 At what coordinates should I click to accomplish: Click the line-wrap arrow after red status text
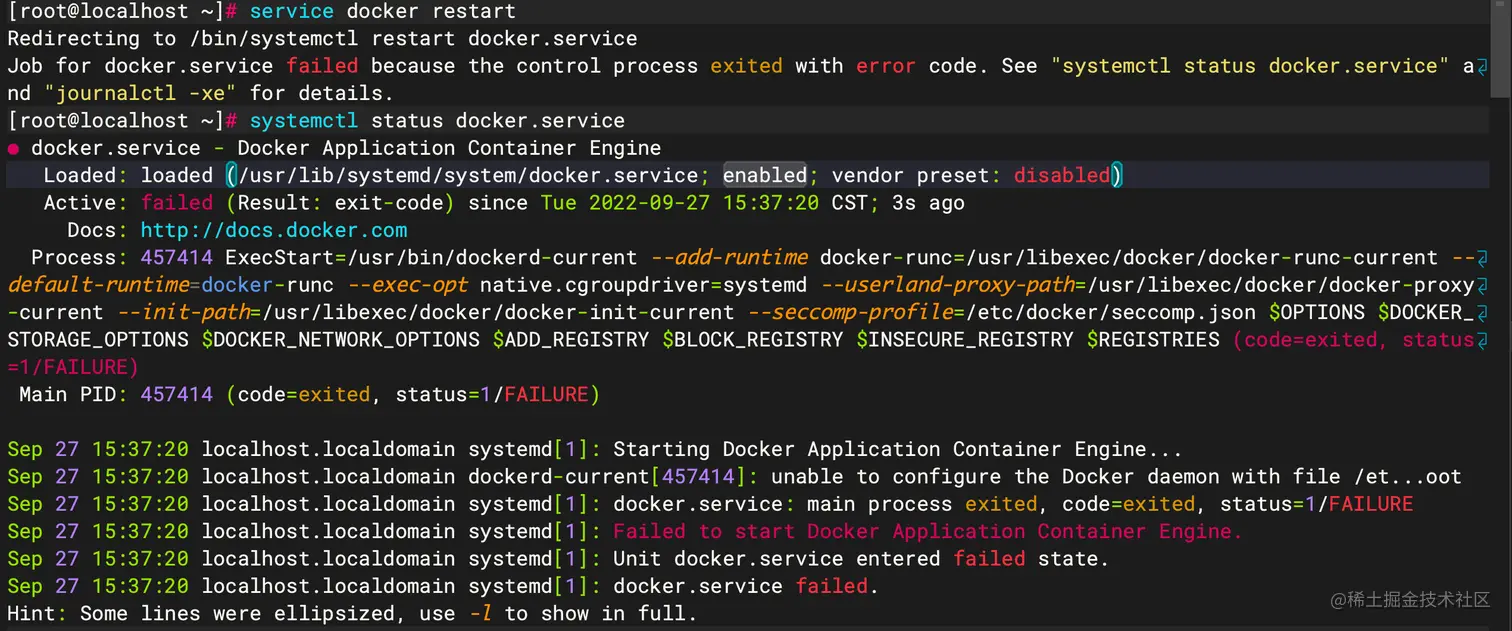pos(1482,340)
